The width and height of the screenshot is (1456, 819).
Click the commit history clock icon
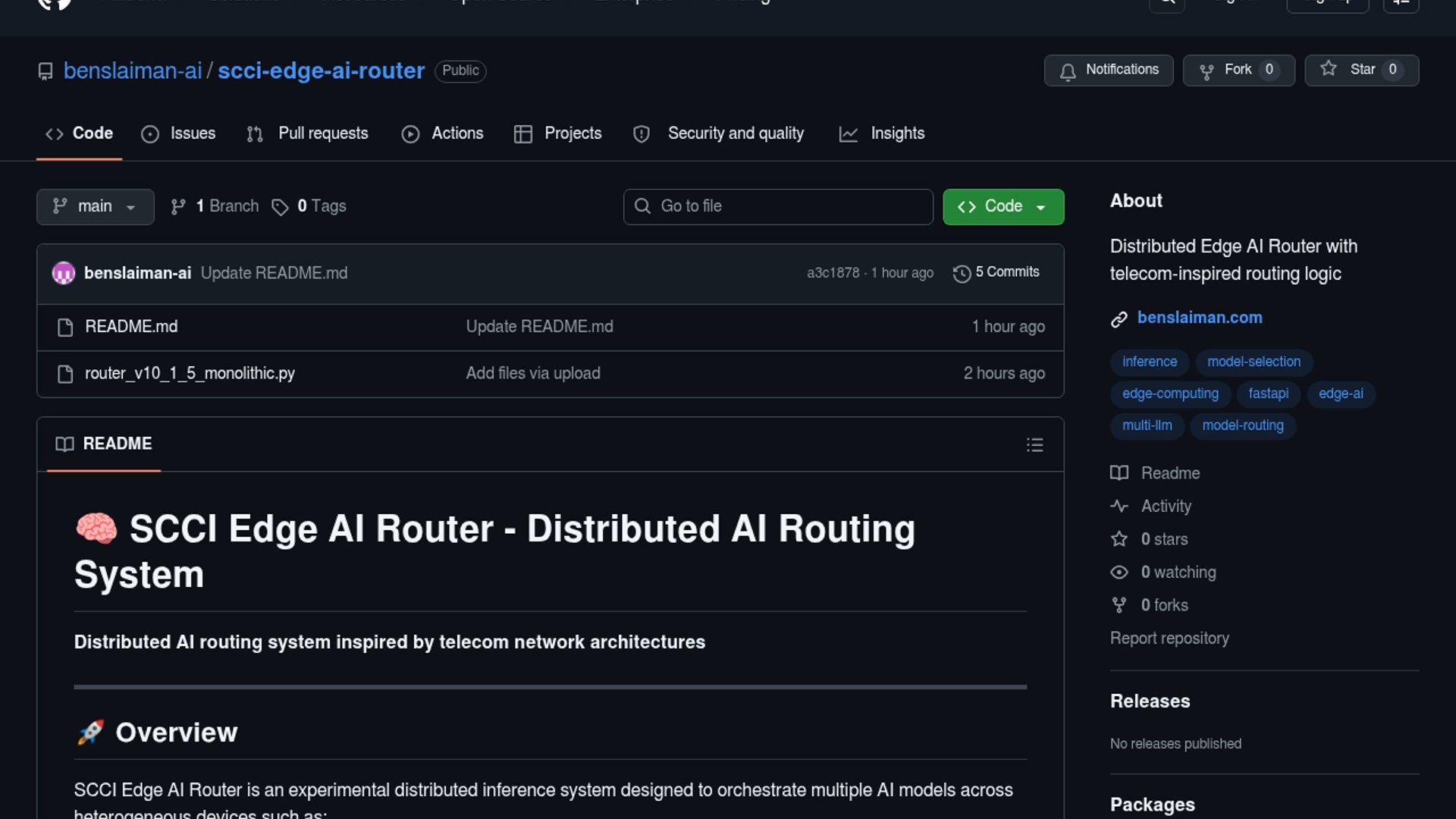click(x=962, y=273)
